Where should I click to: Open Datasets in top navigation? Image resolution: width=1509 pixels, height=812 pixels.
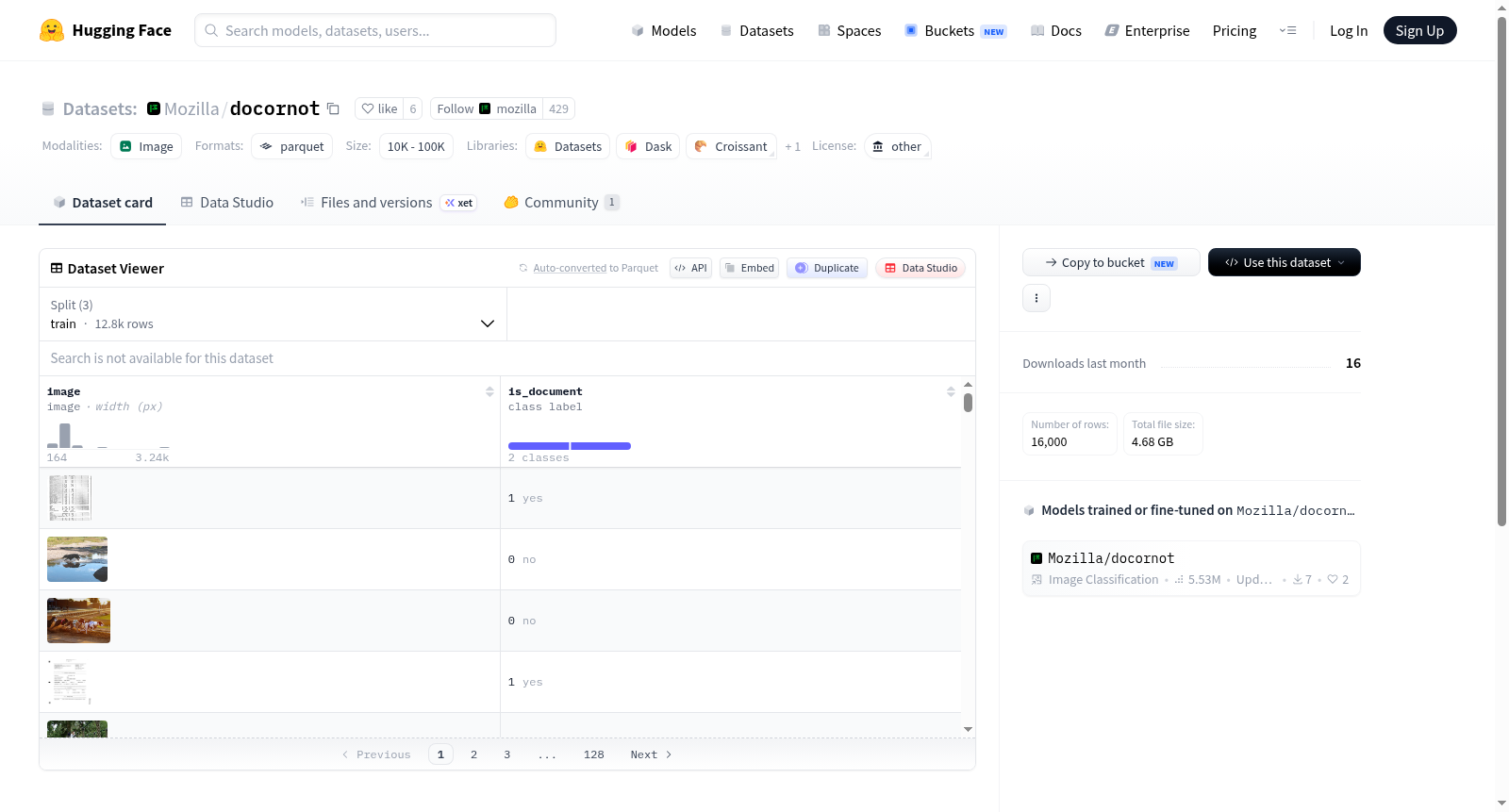[757, 30]
